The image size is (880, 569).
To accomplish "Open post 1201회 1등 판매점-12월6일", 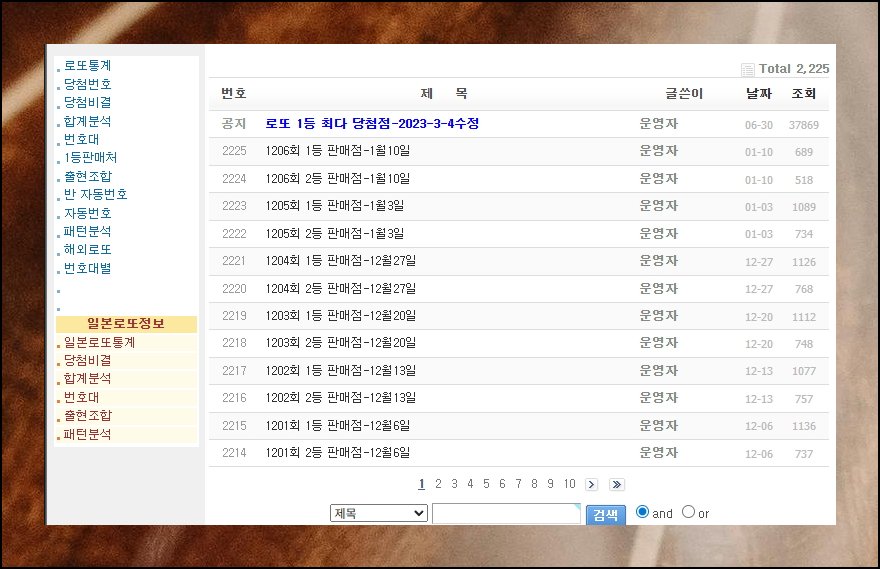I will point(337,425).
